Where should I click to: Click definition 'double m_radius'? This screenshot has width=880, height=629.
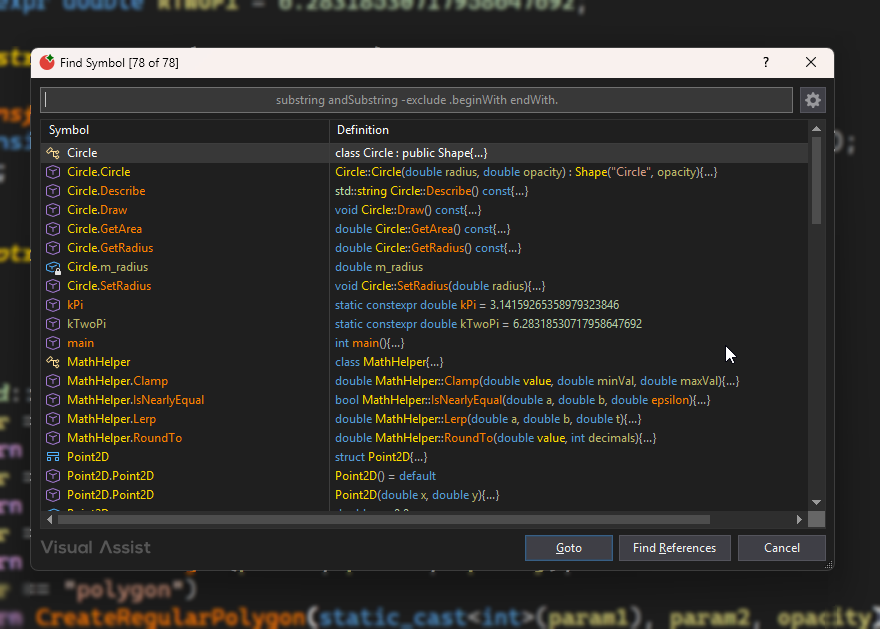coord(379,267)
